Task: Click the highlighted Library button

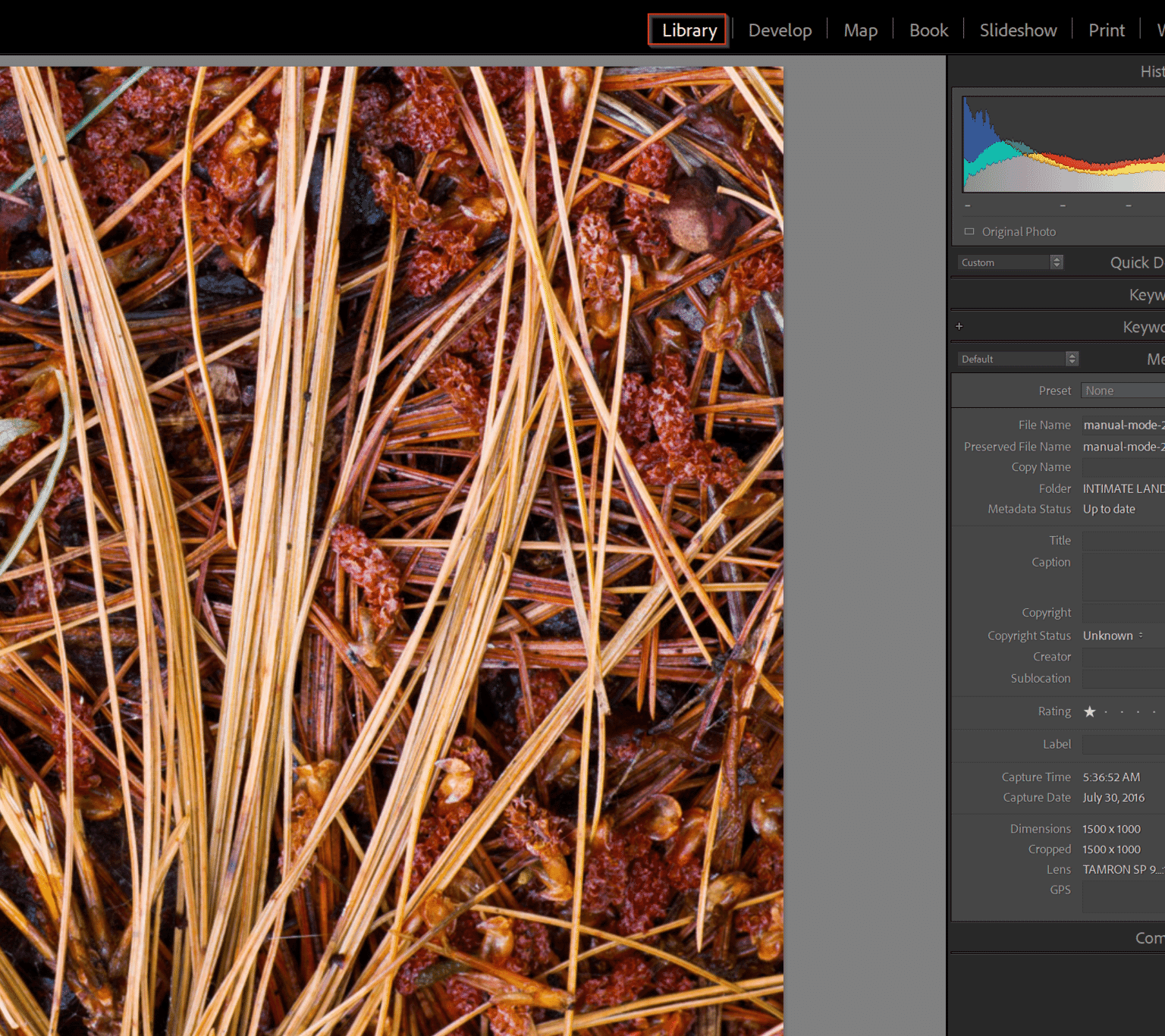Action: coord(687,30)
